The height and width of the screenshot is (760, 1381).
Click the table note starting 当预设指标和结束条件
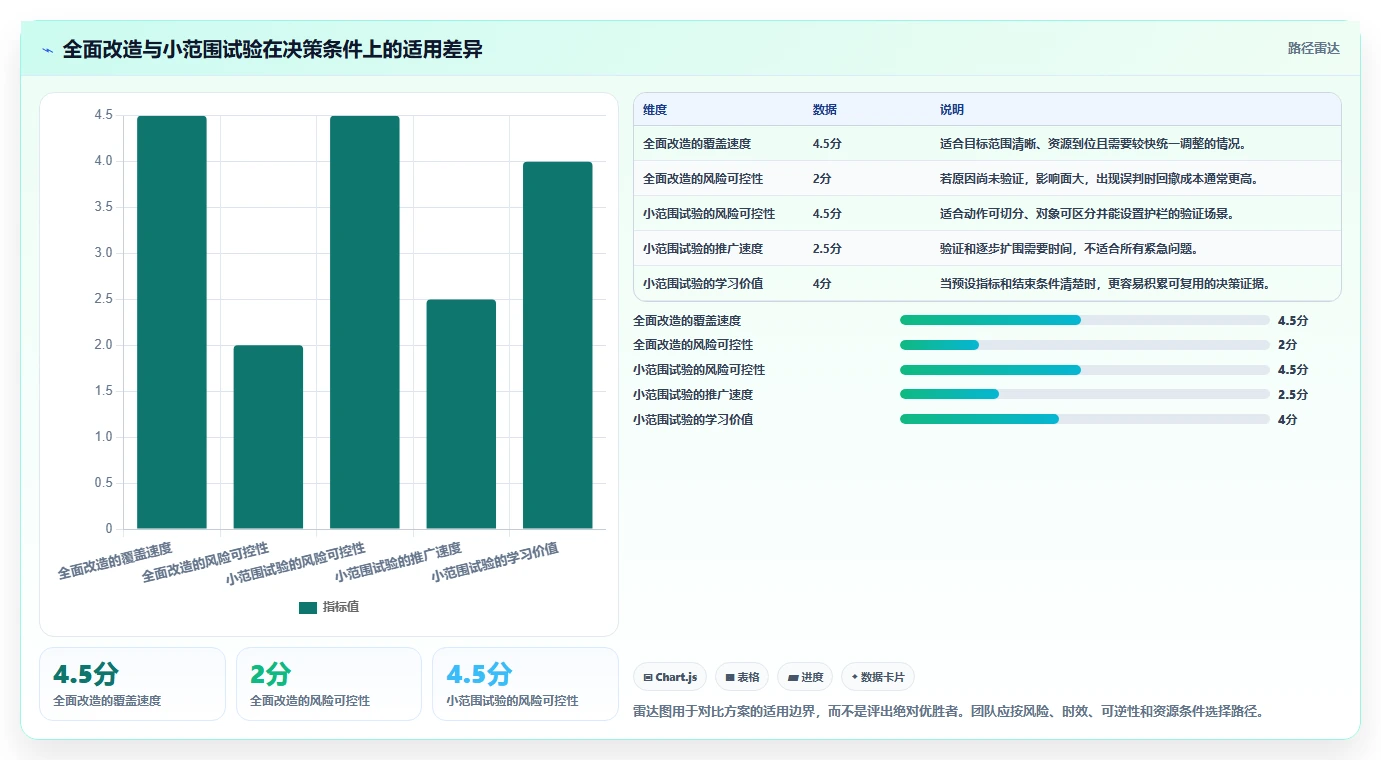1105,284
